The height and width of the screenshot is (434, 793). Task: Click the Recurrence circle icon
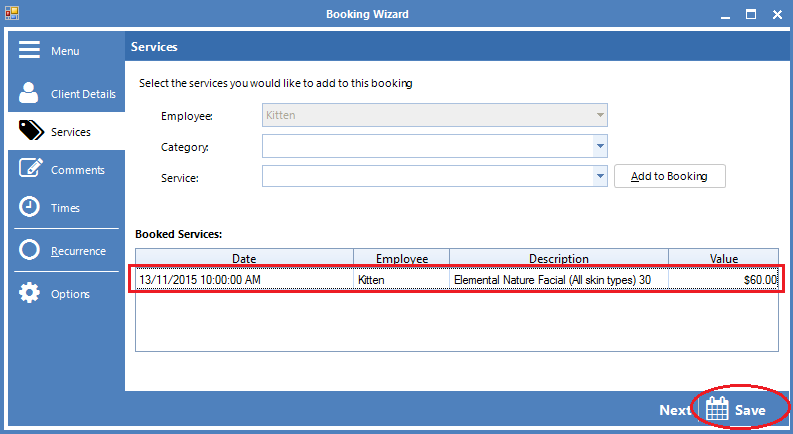(x=30, y=250)
